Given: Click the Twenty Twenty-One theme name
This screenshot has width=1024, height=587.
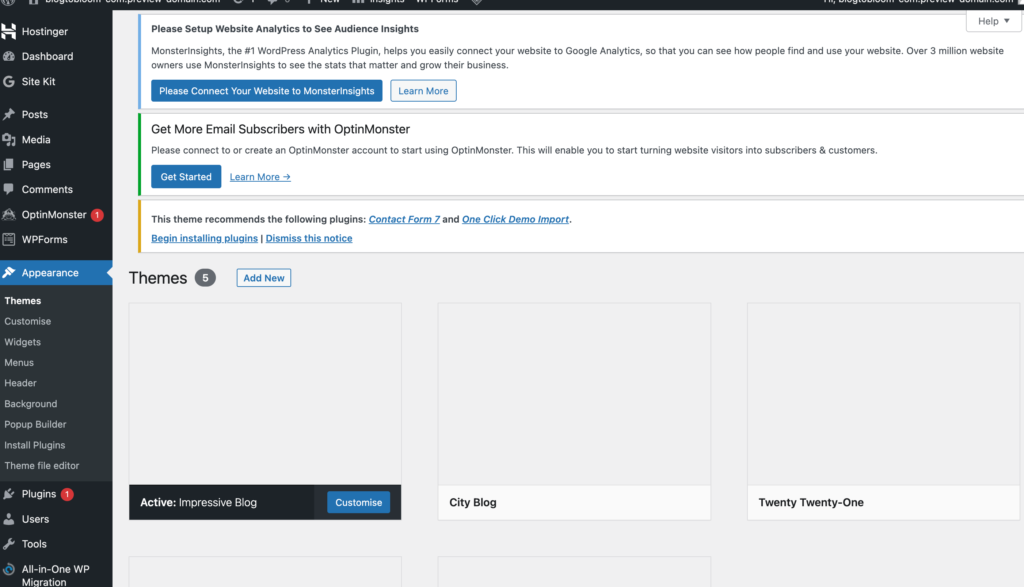Looking at the screenshot, I should click(811, 502).
